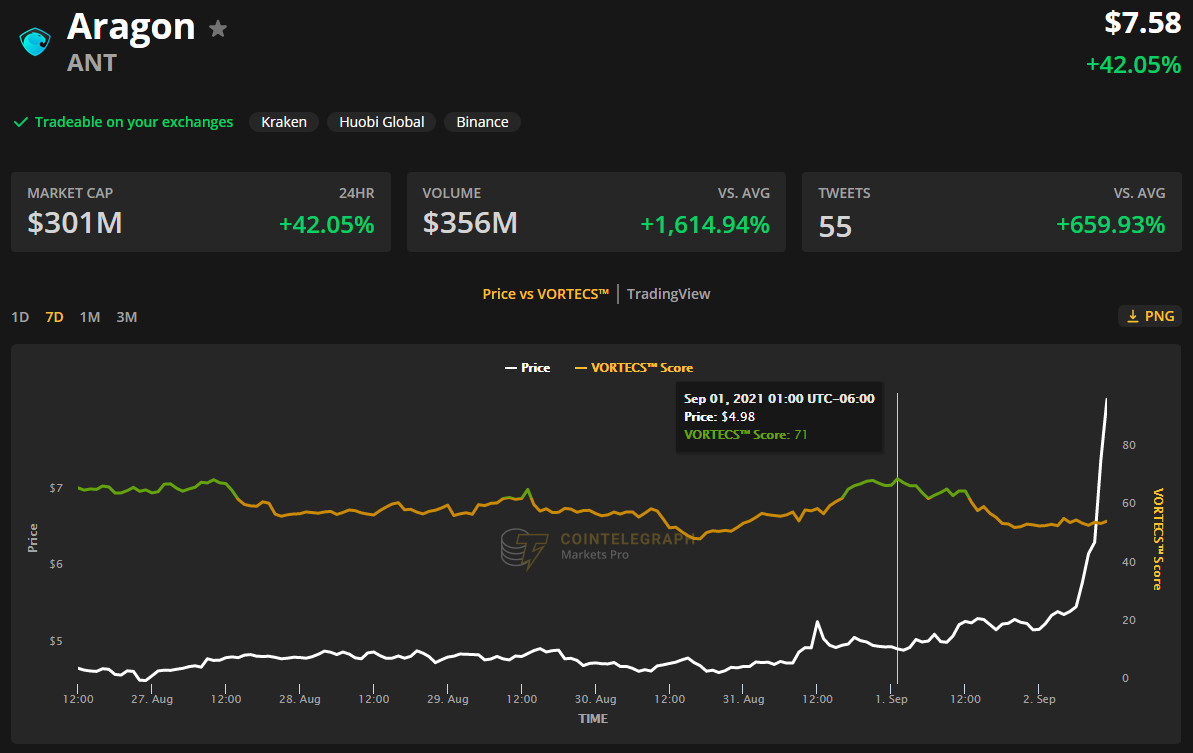Click the Aragon ANT logo icon
Viewport: 1193px width, 753px height.
click(35, 43)
